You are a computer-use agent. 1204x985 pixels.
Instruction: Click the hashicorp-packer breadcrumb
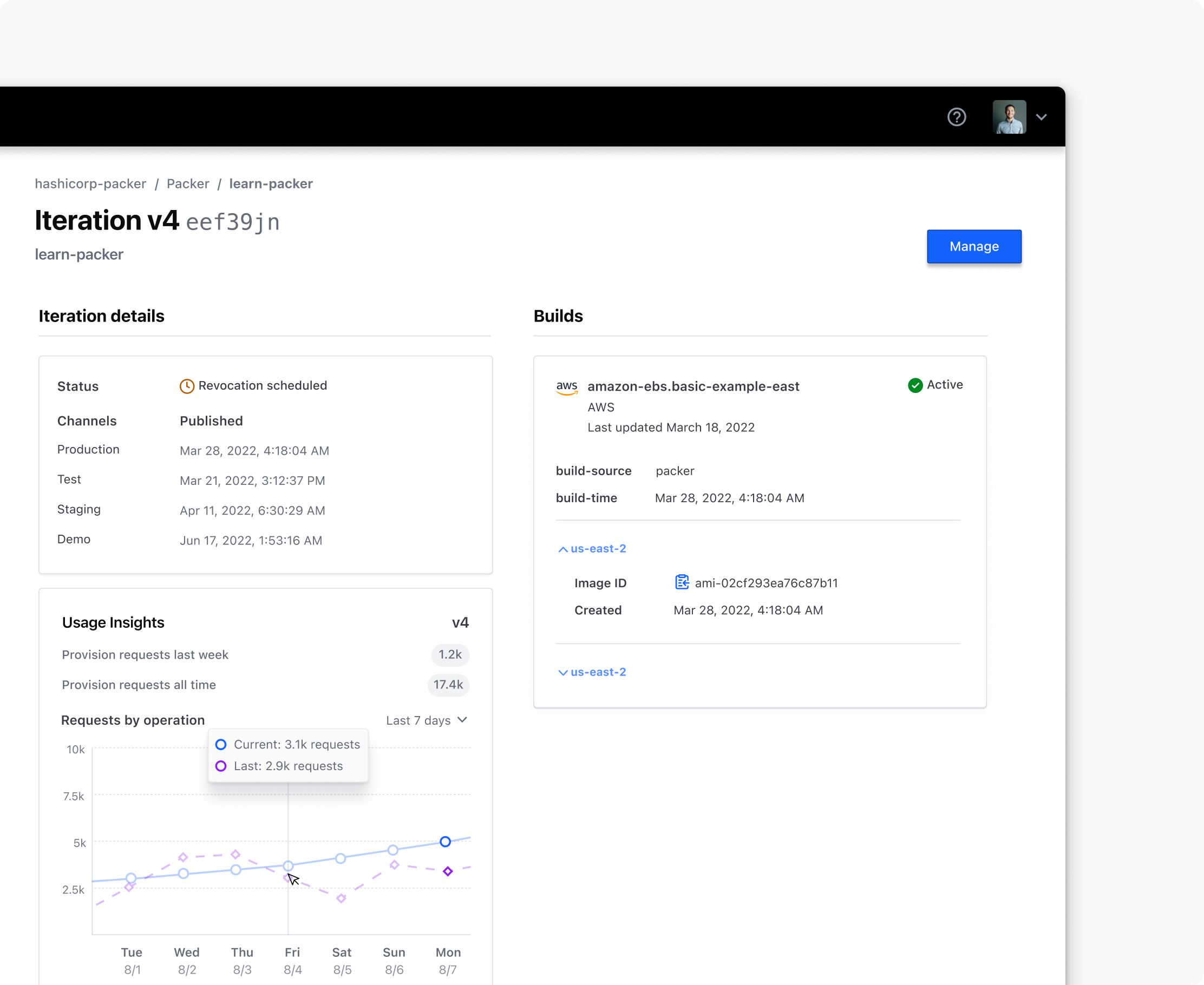(x=90, y=183)
